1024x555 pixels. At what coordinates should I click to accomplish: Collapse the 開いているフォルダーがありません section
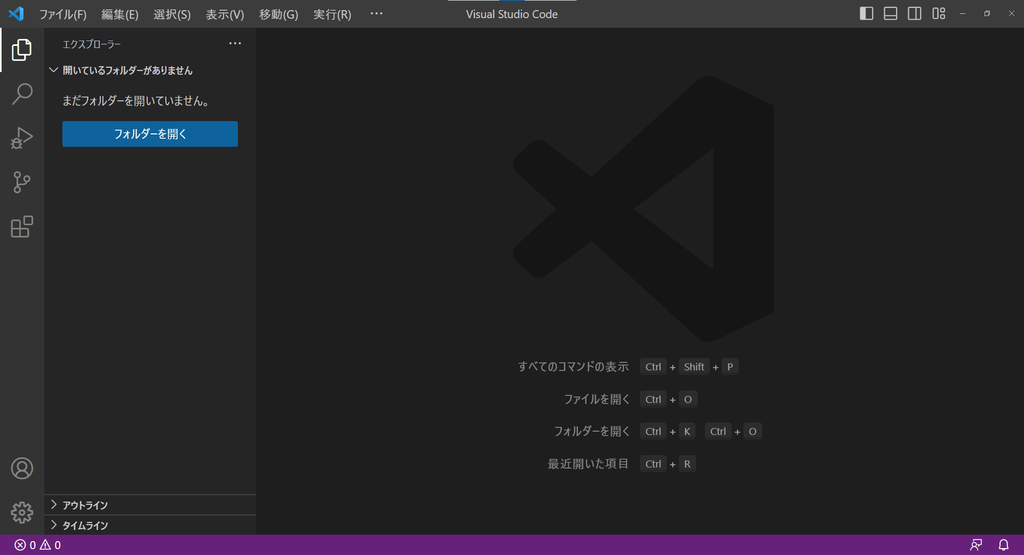150,71
